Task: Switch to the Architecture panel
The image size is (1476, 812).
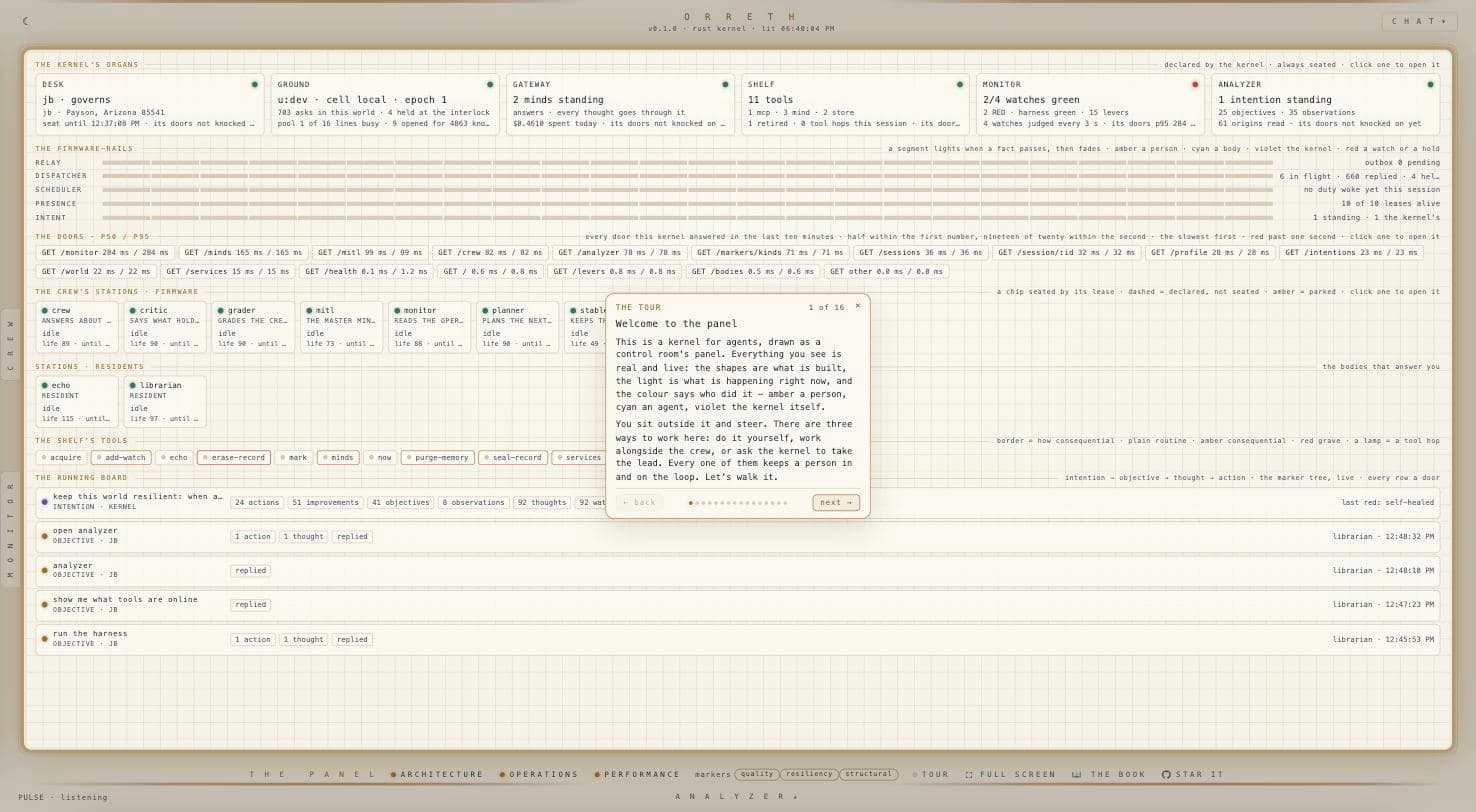Action: click(x=437, y=775)
